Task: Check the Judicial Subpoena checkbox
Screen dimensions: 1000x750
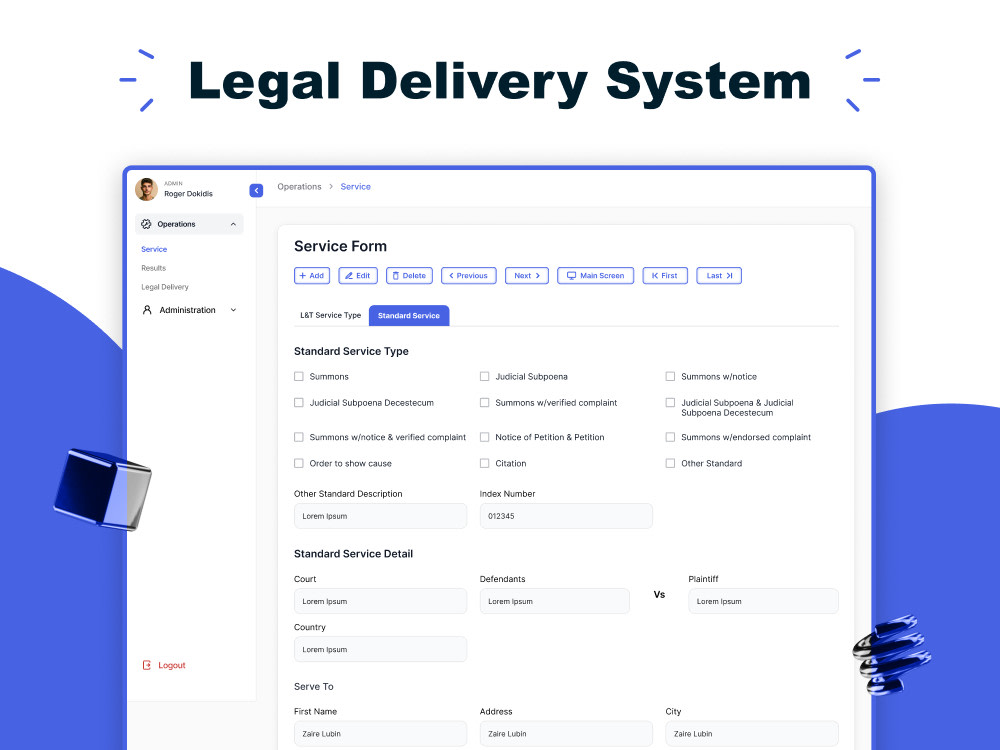Action: (485, 376)
